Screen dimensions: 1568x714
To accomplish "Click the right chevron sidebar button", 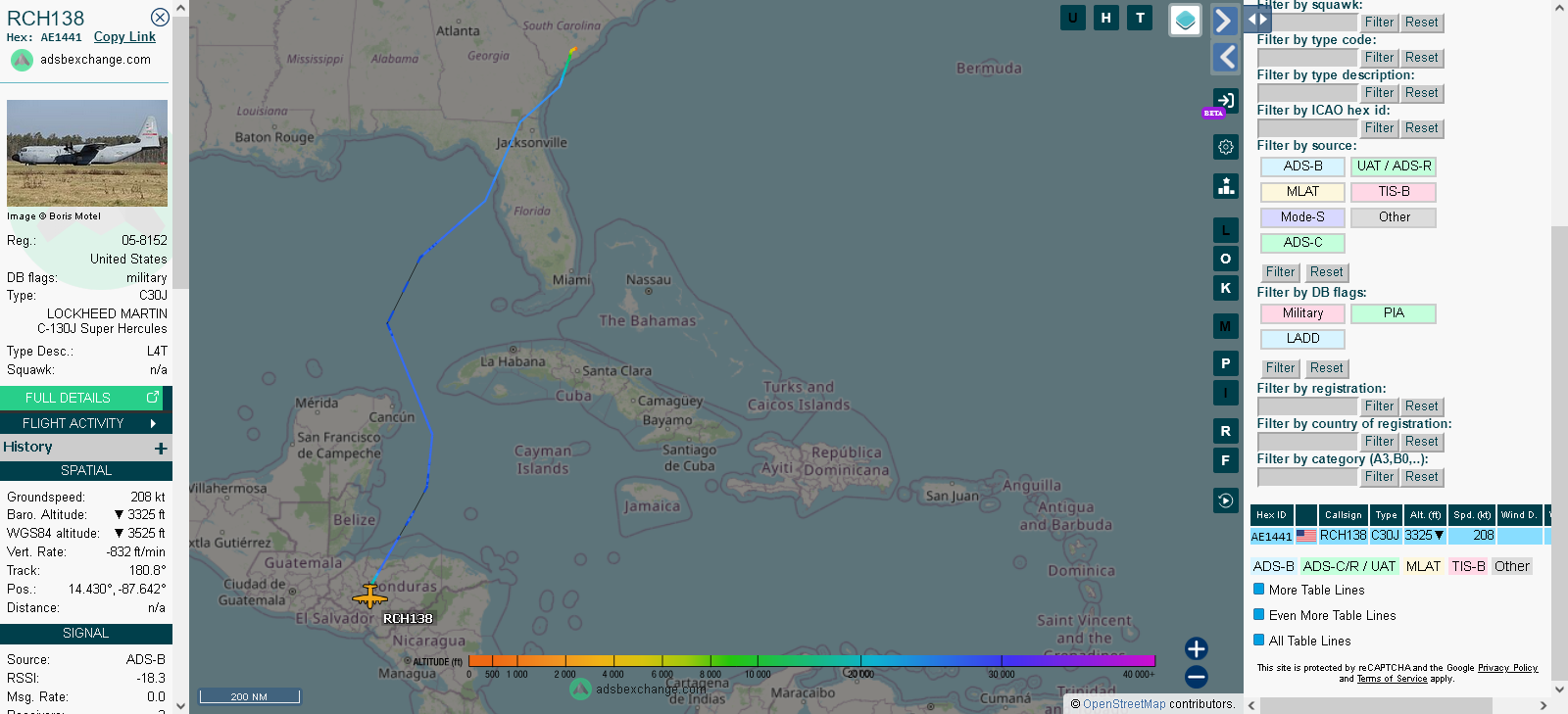I will point(1225,21).
